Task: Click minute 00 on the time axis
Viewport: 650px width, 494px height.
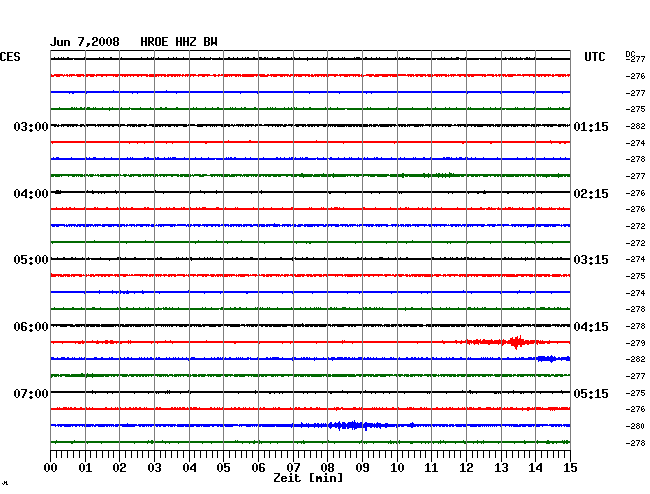Action: click(51, 467)
